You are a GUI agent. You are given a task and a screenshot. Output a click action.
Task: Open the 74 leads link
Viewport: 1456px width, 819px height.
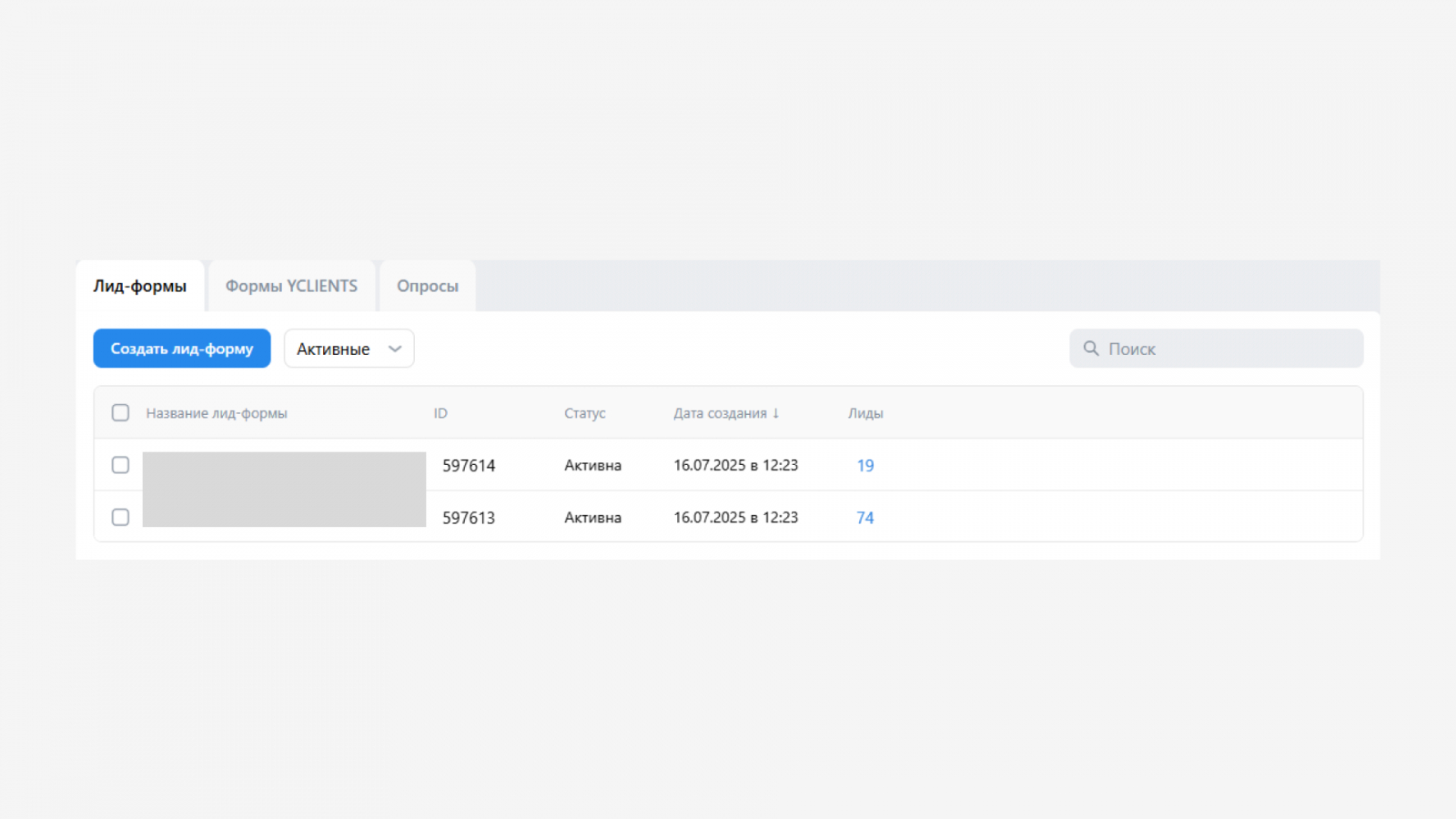pyautogui.click(x=865, y=518)
